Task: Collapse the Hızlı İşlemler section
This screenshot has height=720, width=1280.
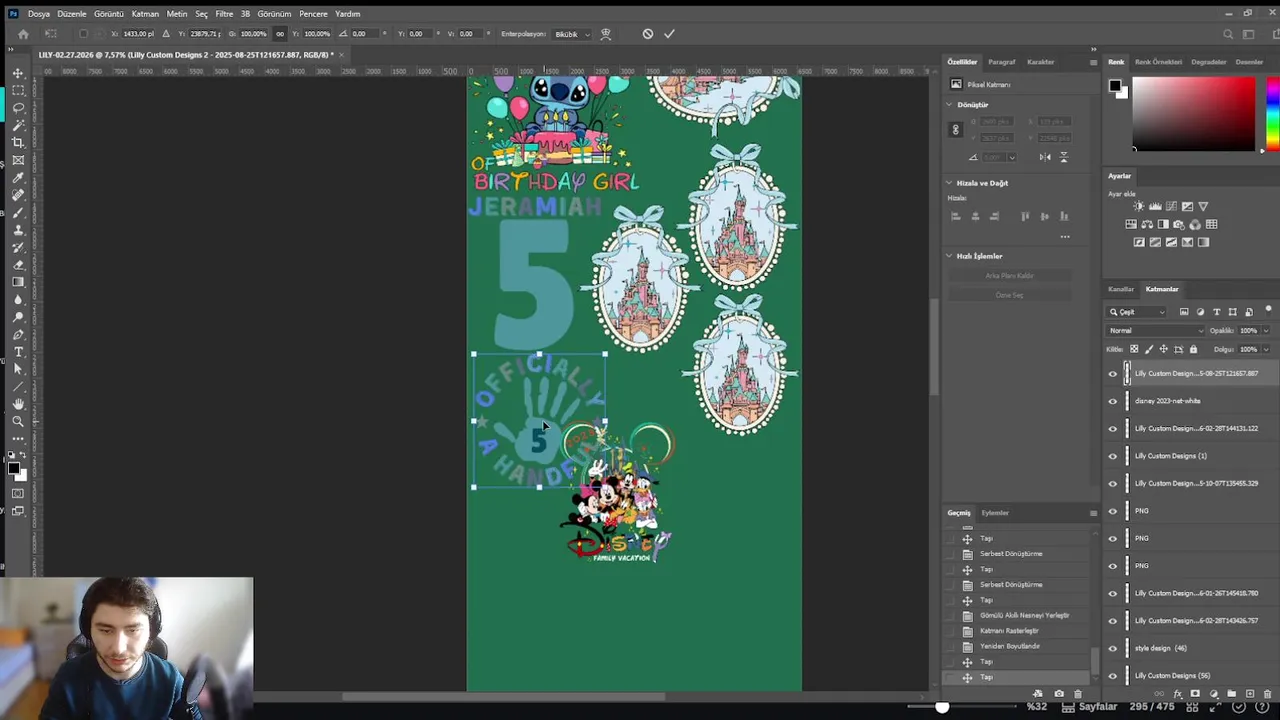Action: (x=949, y=256)
